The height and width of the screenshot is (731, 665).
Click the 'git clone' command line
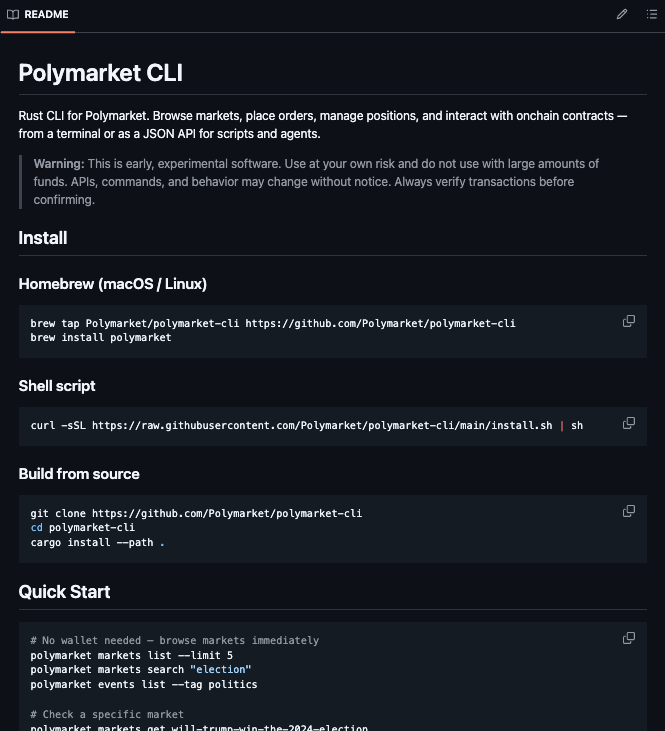(196, 514)
